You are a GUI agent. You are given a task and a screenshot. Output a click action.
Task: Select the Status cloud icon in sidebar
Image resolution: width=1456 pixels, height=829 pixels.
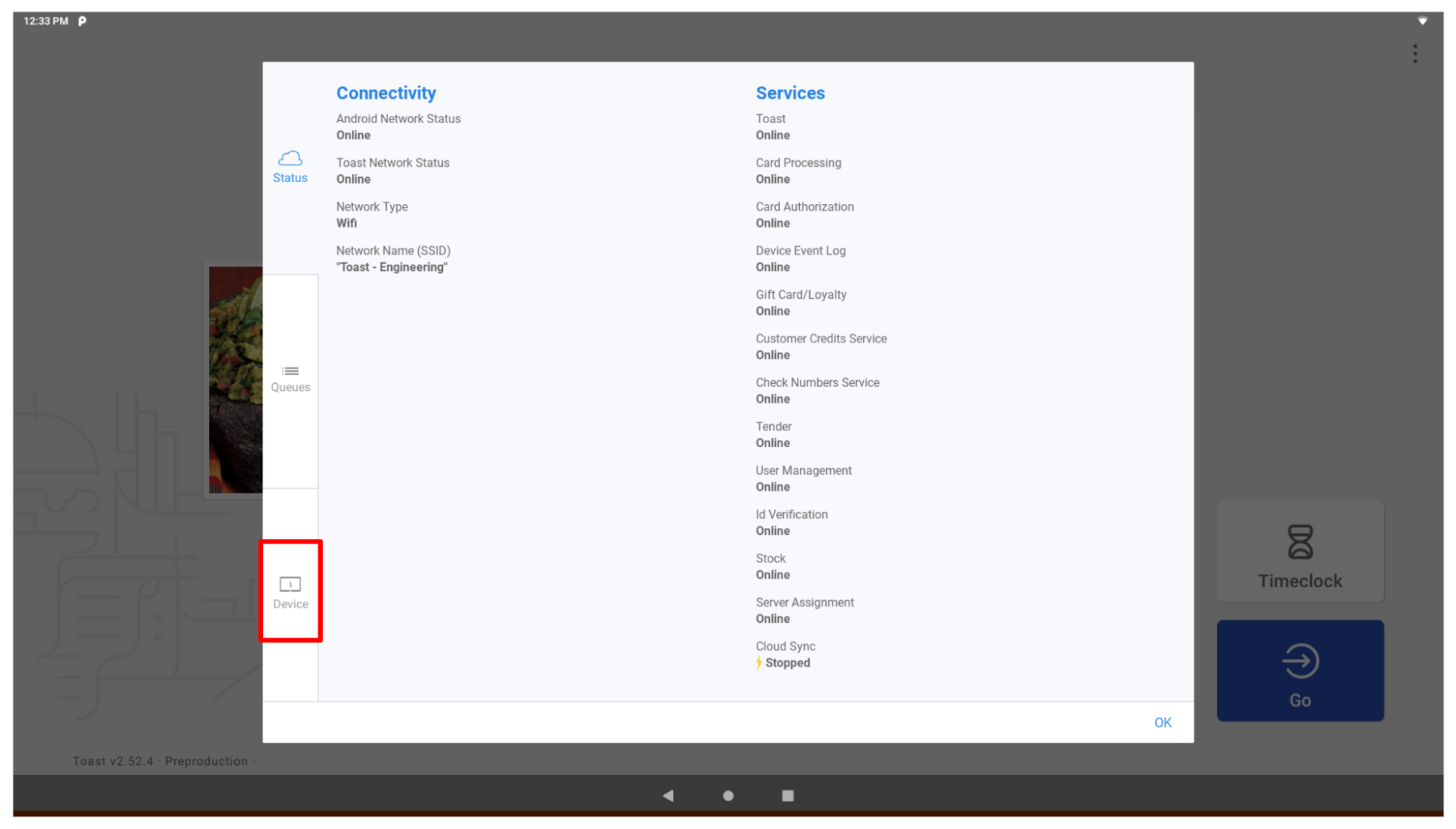click(x=290, y=159)
